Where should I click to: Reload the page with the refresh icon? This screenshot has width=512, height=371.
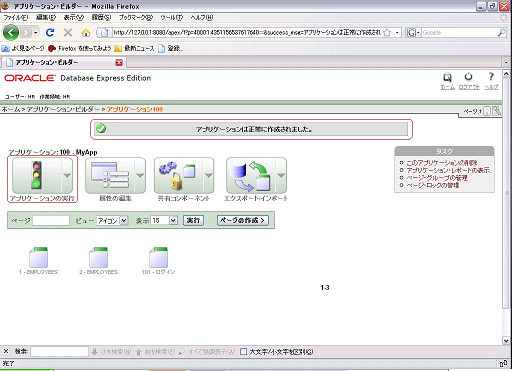click(x=50, y=32)
